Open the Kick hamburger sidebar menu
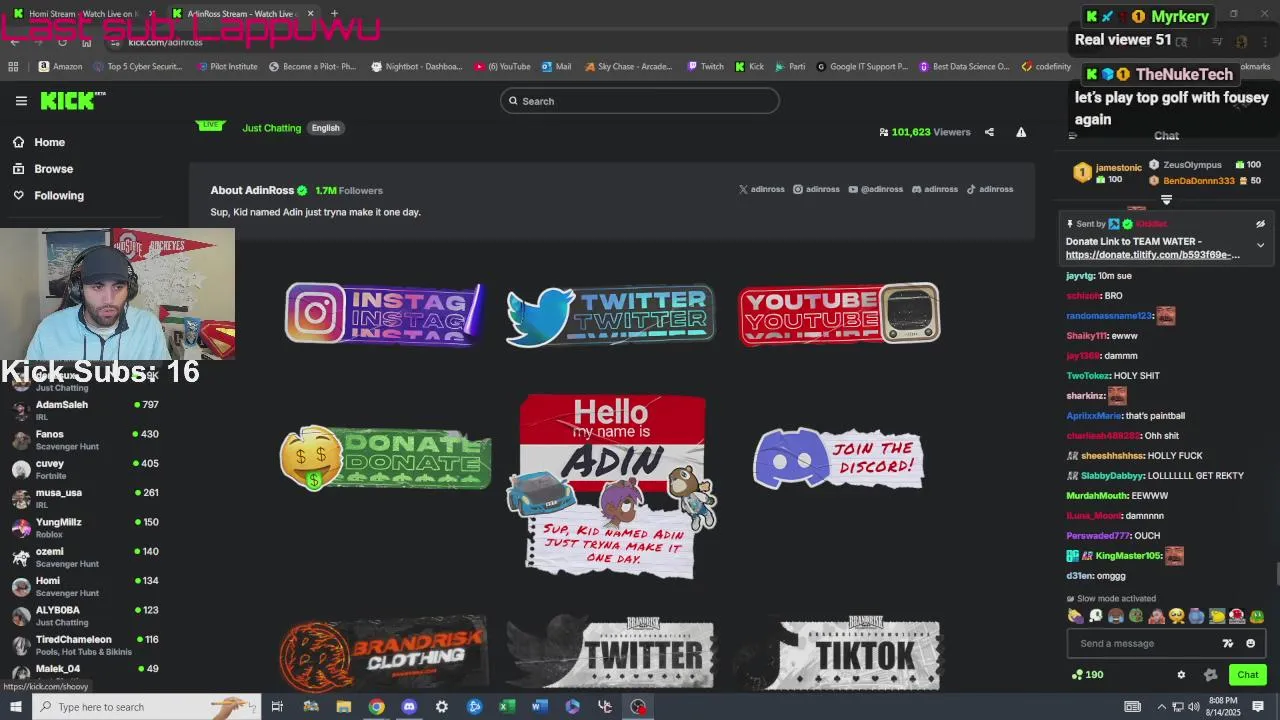This screenshot has width=1280, height=720. [21, 101]
